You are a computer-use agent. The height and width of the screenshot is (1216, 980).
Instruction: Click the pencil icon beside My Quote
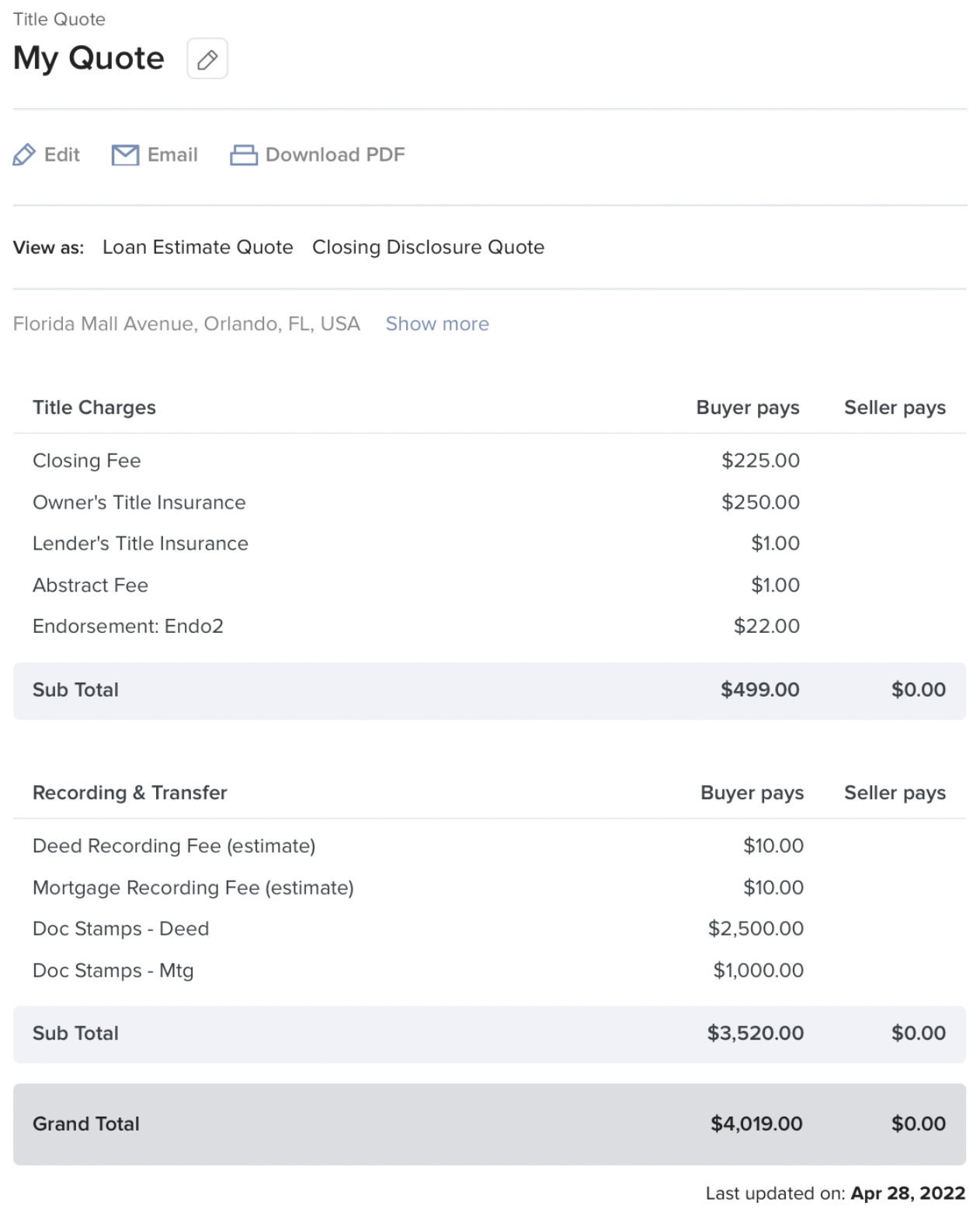coord(207,59)
